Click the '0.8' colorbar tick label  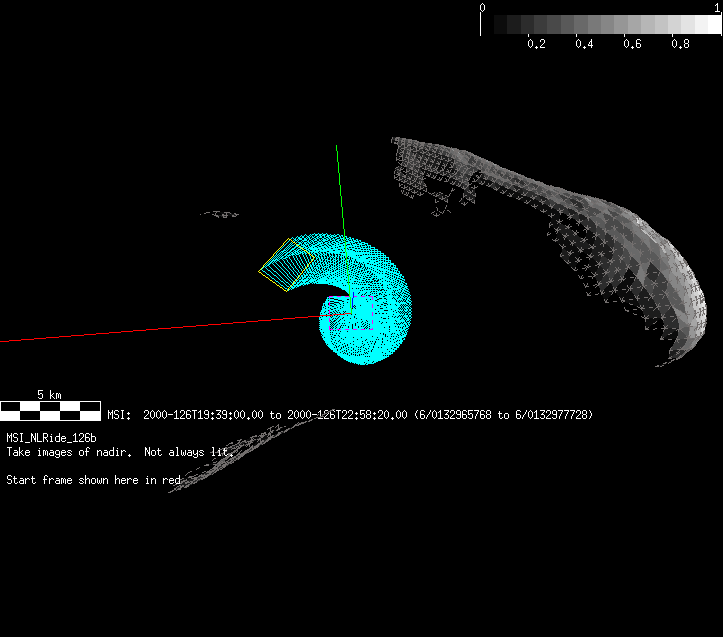[x=680, y=44]
